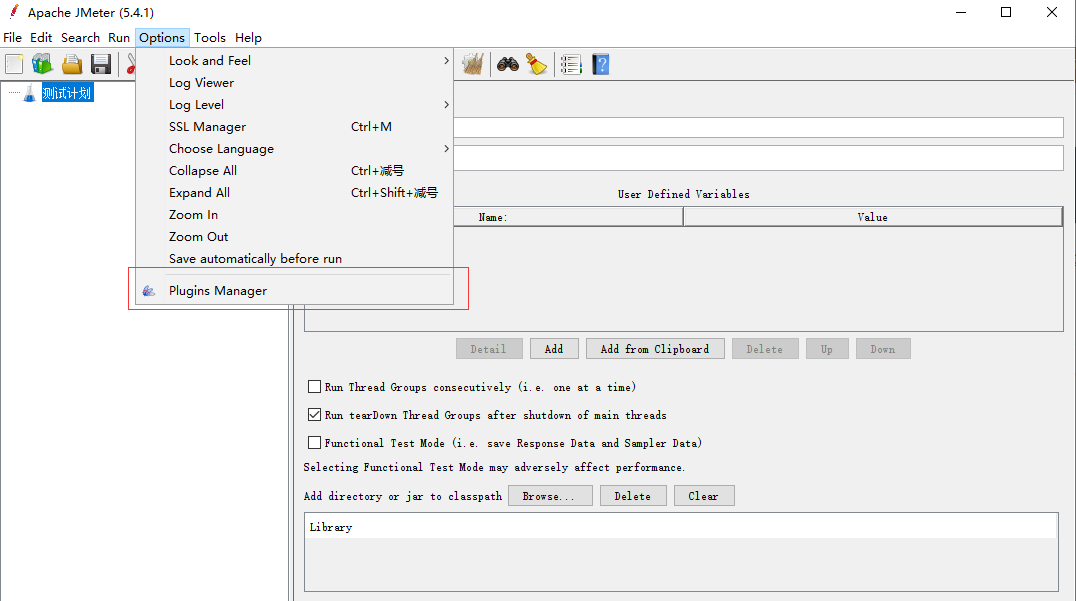The width and height of the screenshot is (1076, 601).
Task: Choose Zoom In option
Action: [x=294, y=214]
